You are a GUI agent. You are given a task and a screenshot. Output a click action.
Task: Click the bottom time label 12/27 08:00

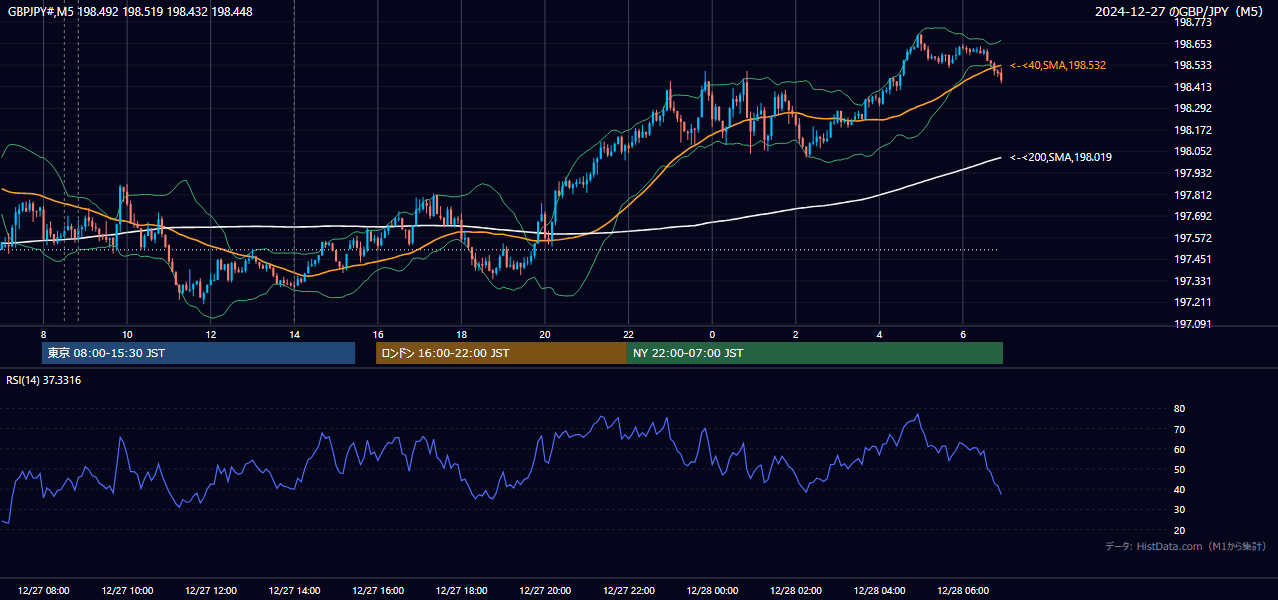(x=44, y=591)
